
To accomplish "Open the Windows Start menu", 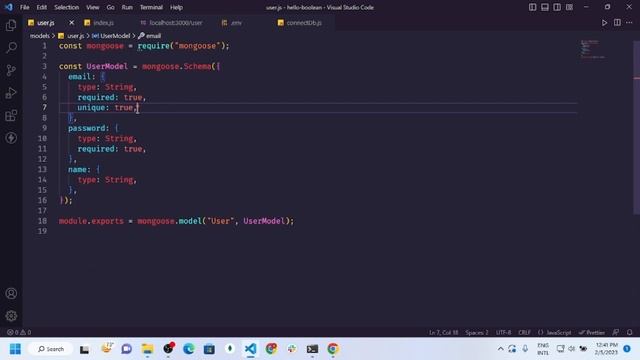I will [x=15, y=349].
